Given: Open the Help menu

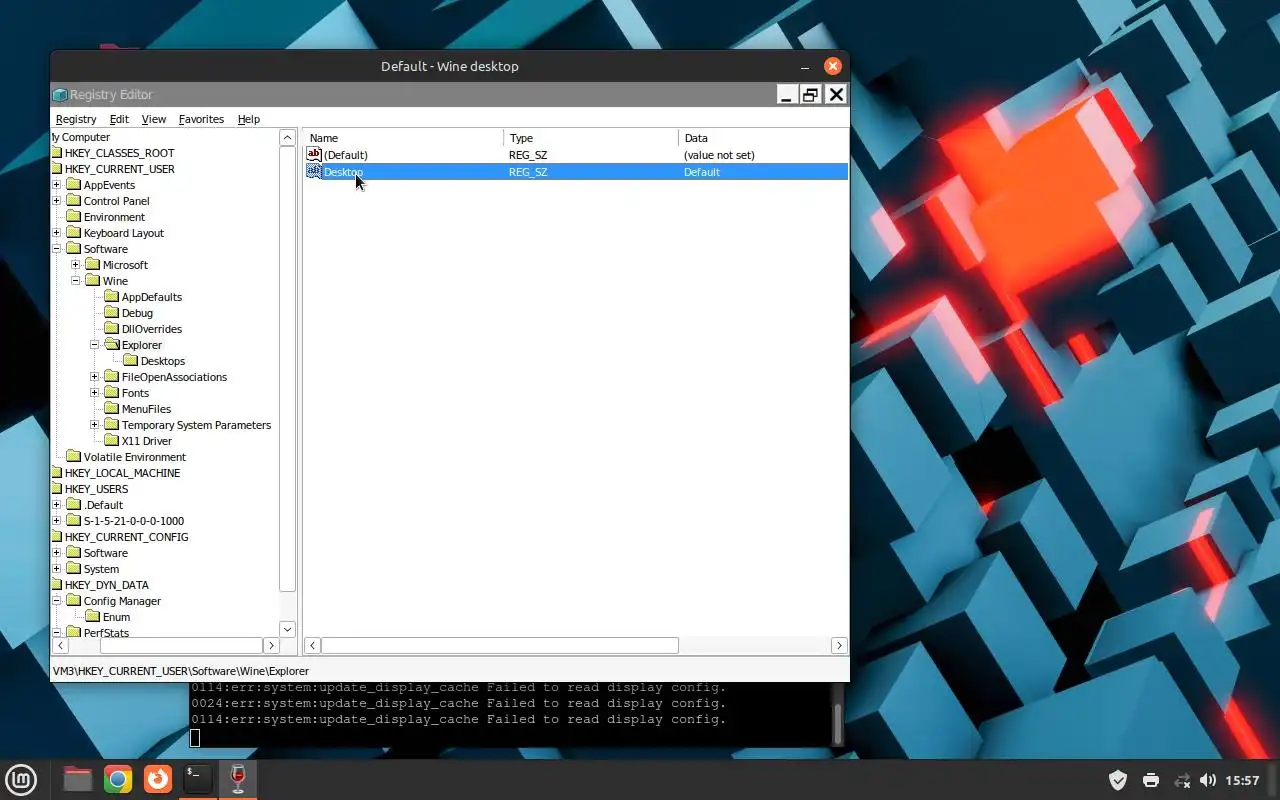Looking at the screenshot, I should click(248, 119).
